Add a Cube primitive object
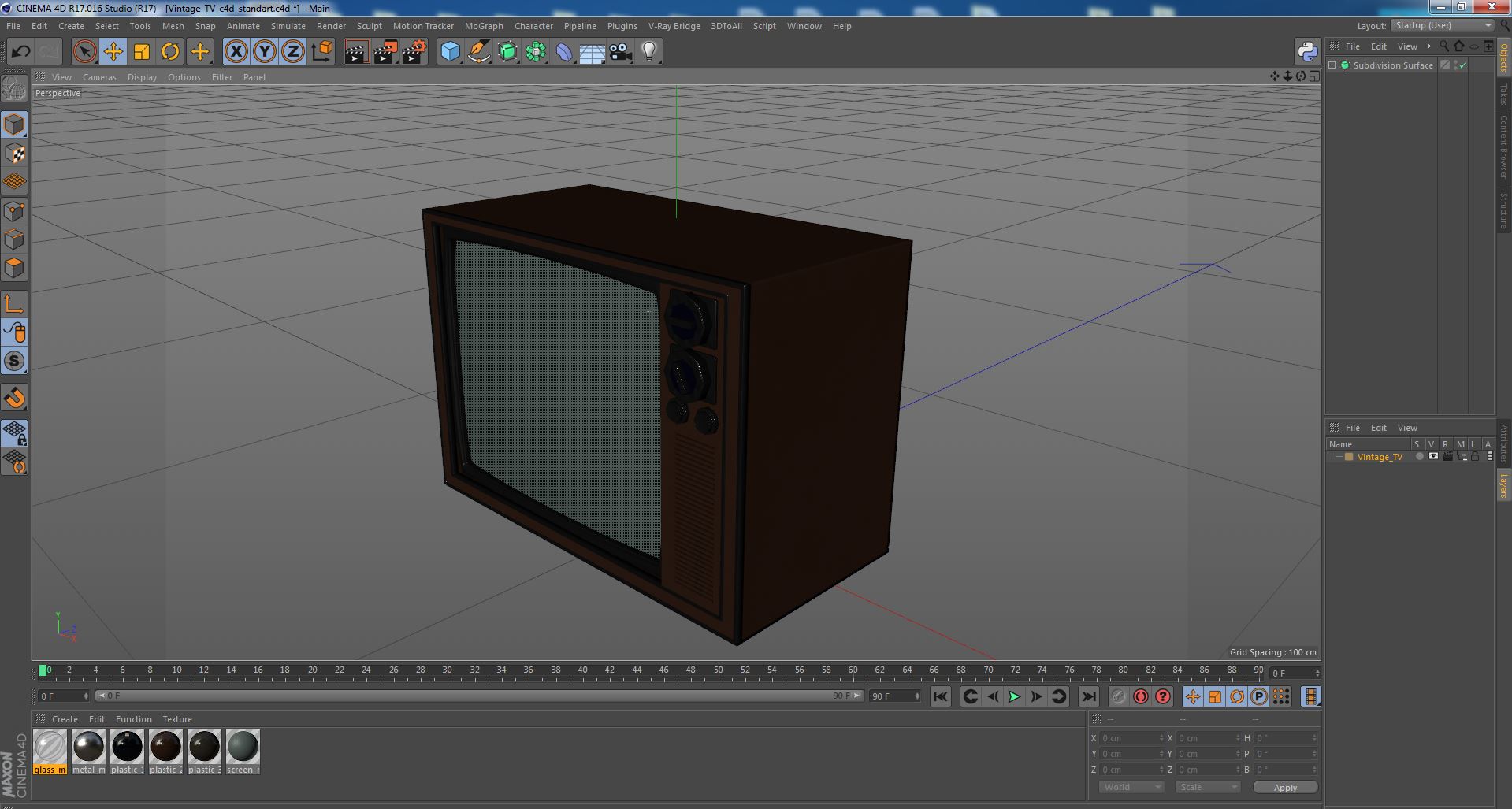Image resolution: width=1512 pixels, height=809 pixels. pos(450,52)
